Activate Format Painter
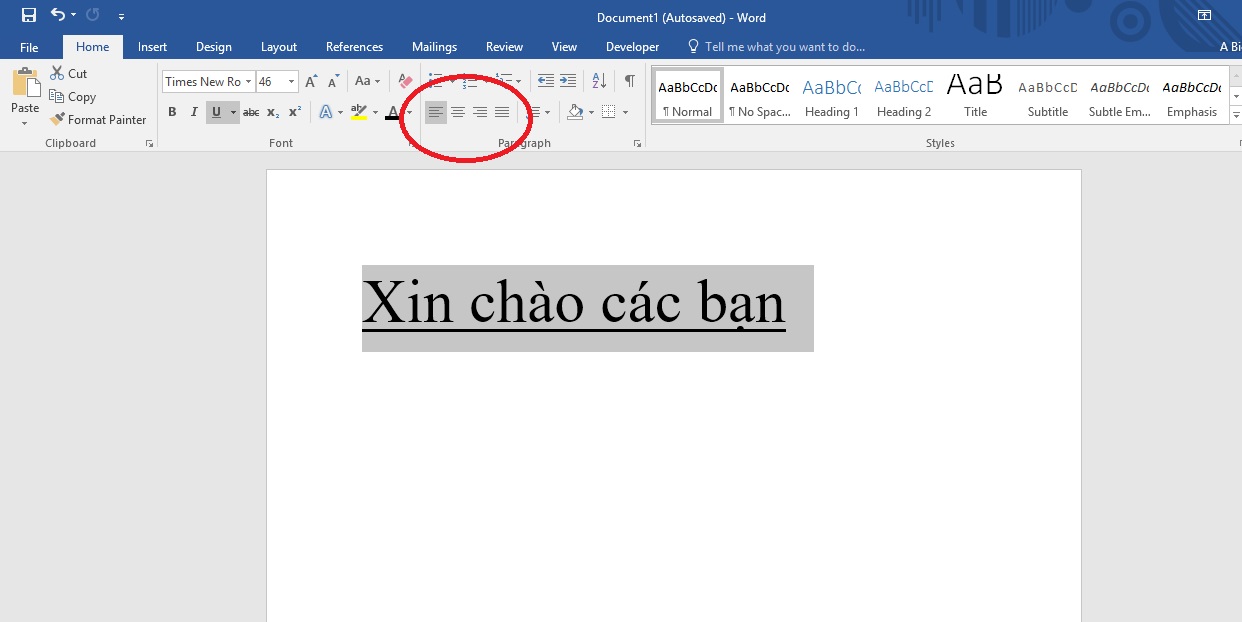Screen dimensions: 1242x622 [97, 120]
